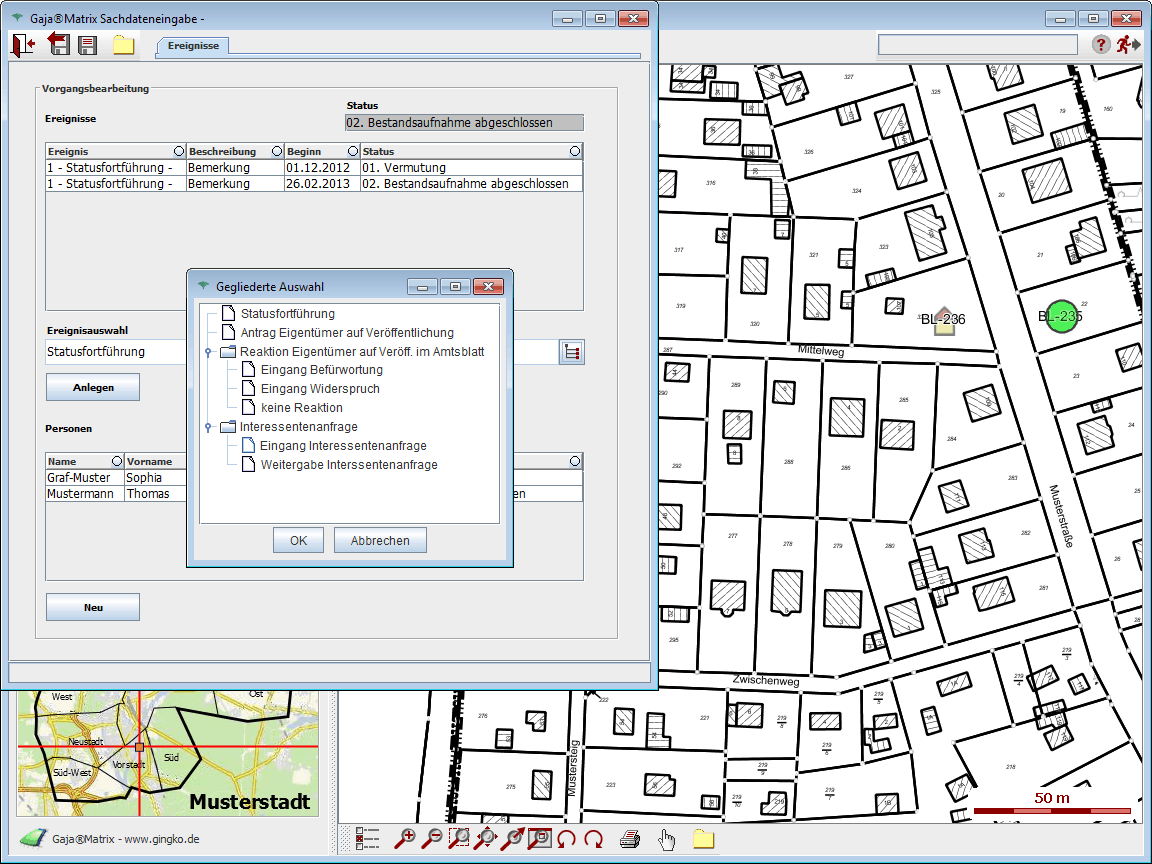
Task: Click the red help question mark icon
Action: [1100, 44]
